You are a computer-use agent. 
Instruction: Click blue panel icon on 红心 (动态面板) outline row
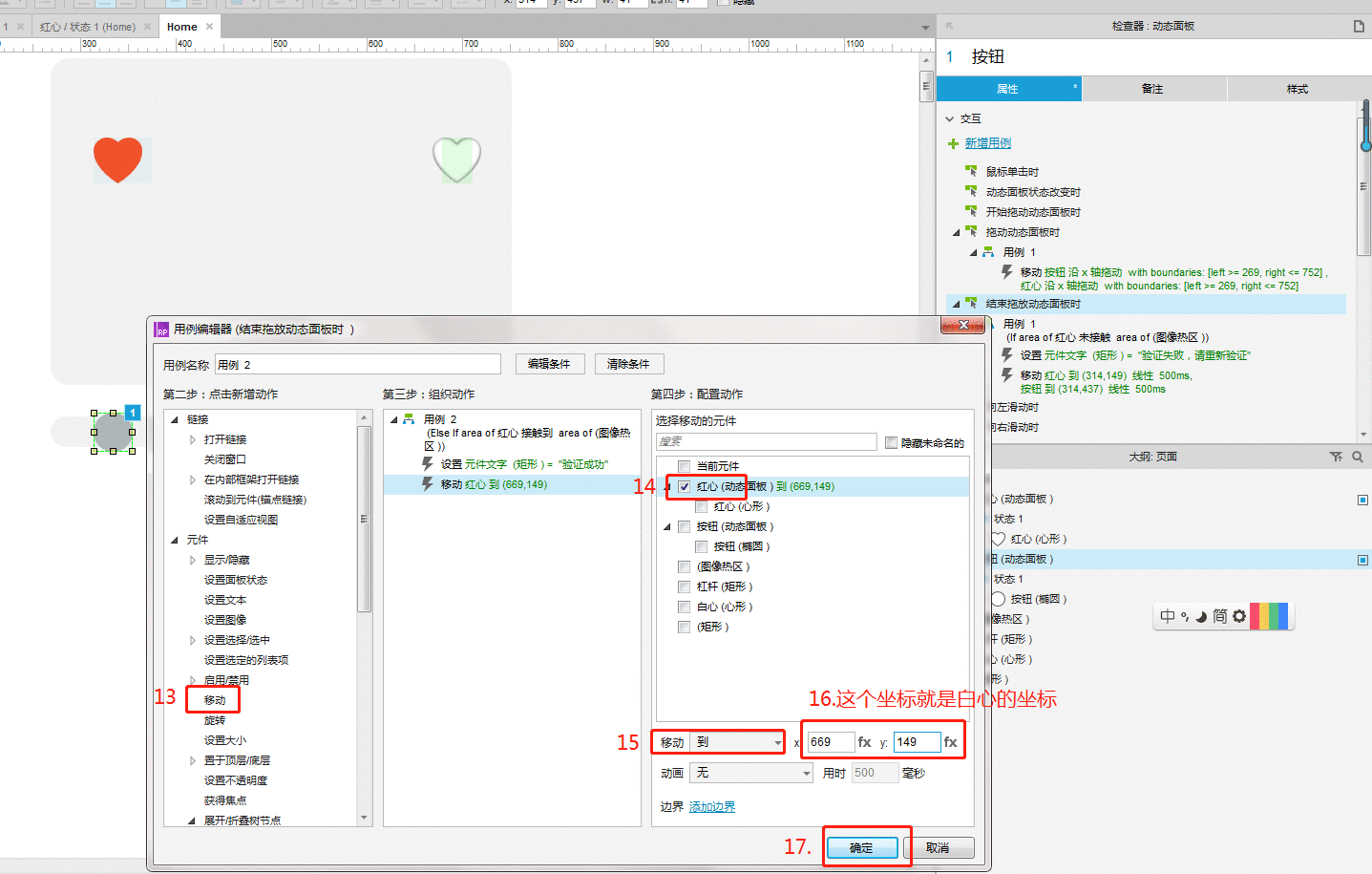pyautogui.click(x=1362, y=500)
